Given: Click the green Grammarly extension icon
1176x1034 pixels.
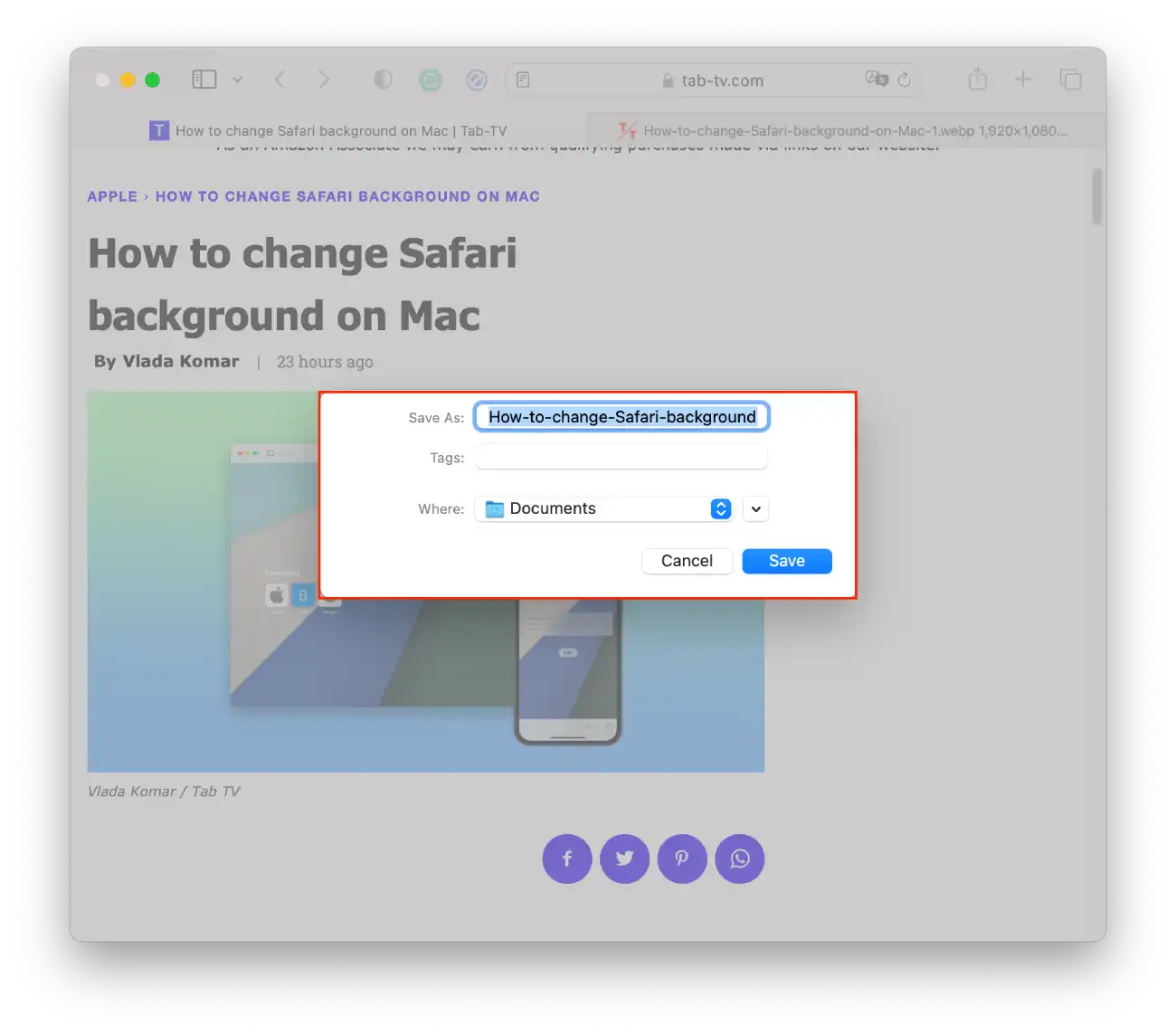Looking at the screenshot, I should [x=431, y=81].
